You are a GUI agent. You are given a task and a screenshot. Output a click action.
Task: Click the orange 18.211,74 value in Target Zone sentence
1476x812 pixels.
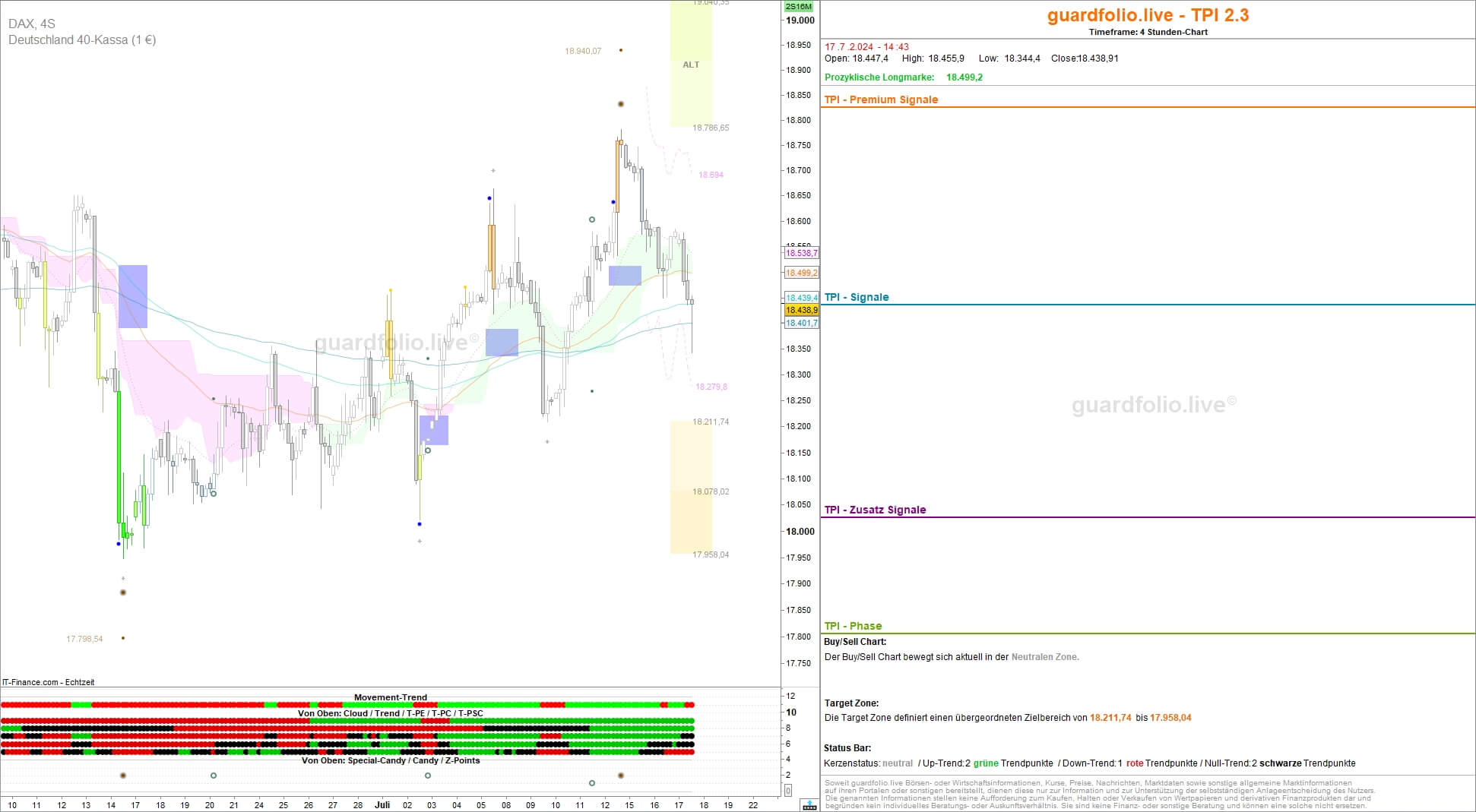(x=1110, y=718)
